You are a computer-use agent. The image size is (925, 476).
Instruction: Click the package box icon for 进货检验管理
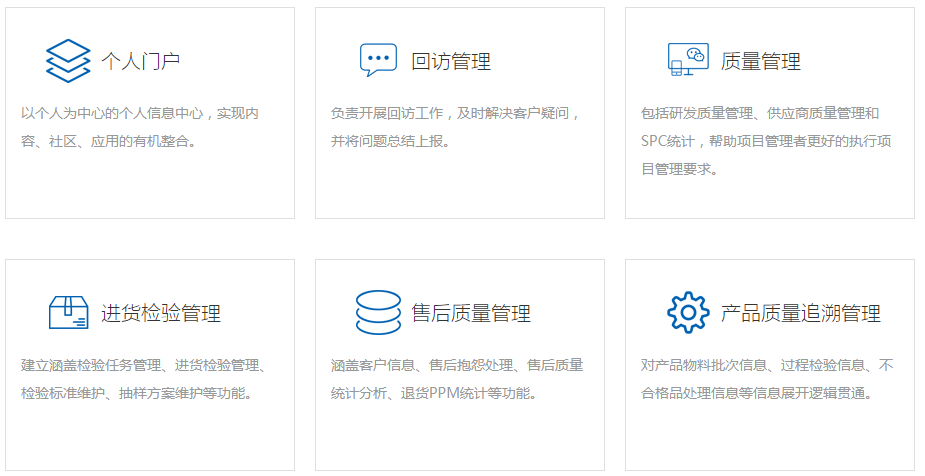(68, 312)
